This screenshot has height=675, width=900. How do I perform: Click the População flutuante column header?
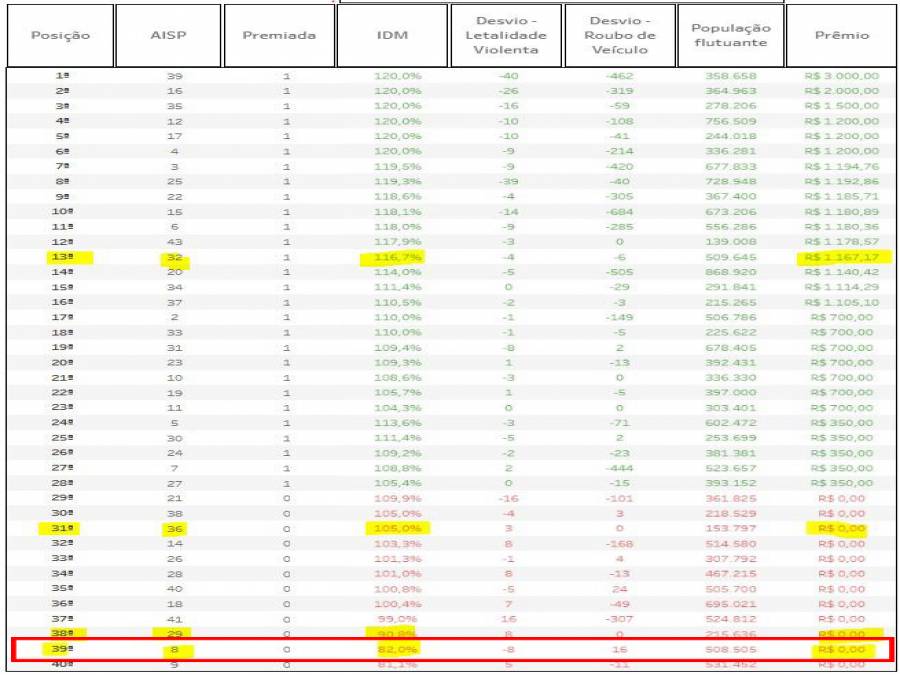[730, 35]
